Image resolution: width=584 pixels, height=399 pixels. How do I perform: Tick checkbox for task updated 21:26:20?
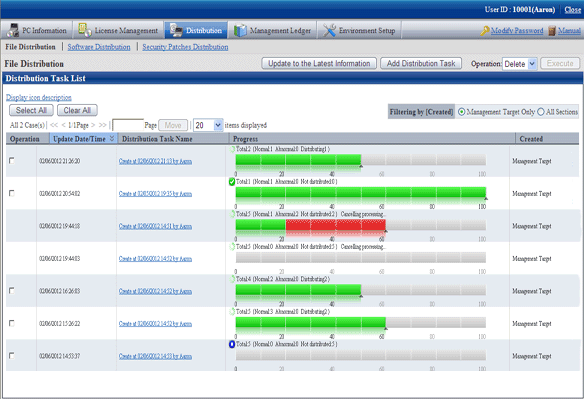pyautogui.click(x=12, y=161)
